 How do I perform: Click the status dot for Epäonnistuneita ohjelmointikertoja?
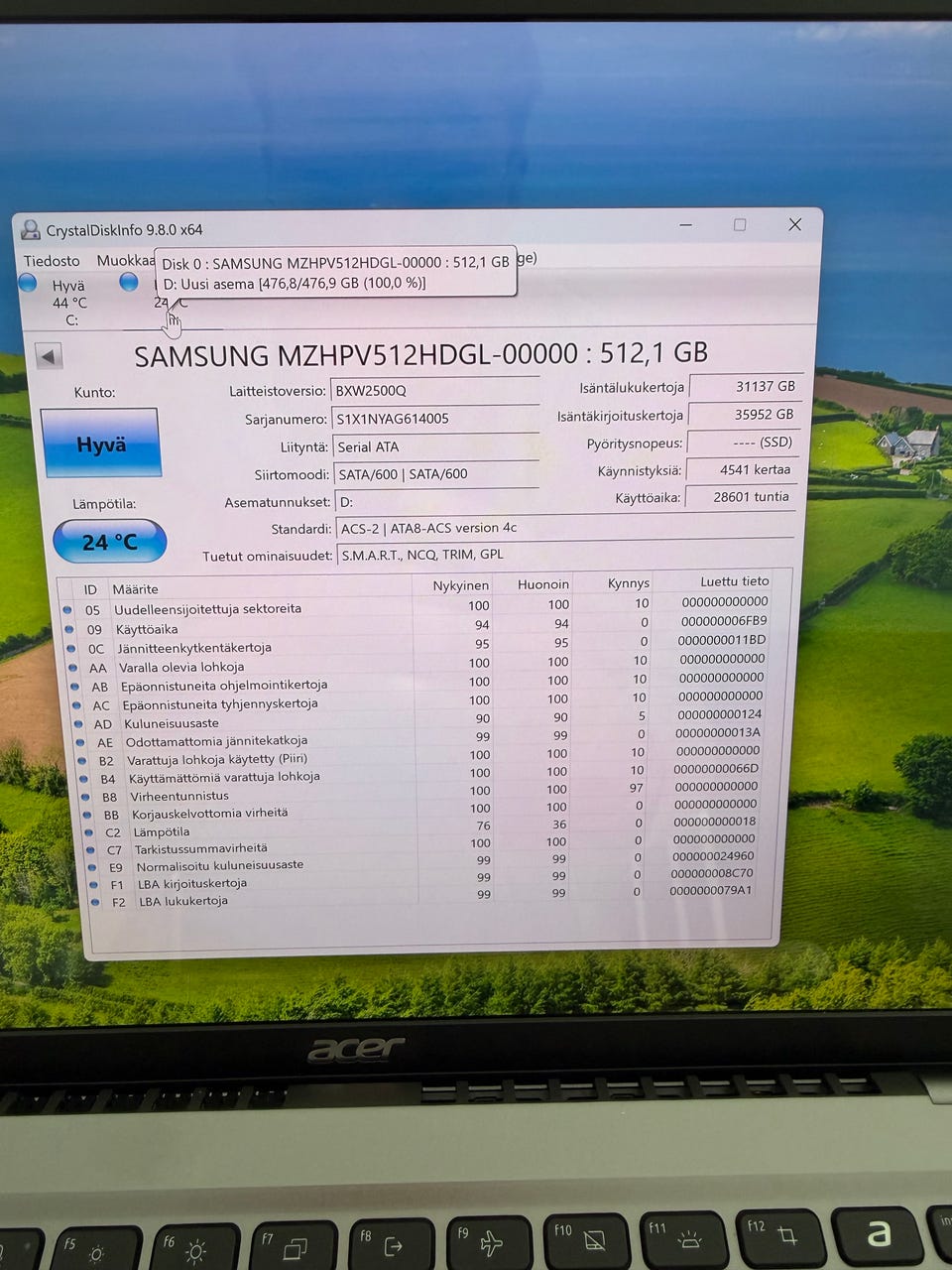click(x=74, y=687)
